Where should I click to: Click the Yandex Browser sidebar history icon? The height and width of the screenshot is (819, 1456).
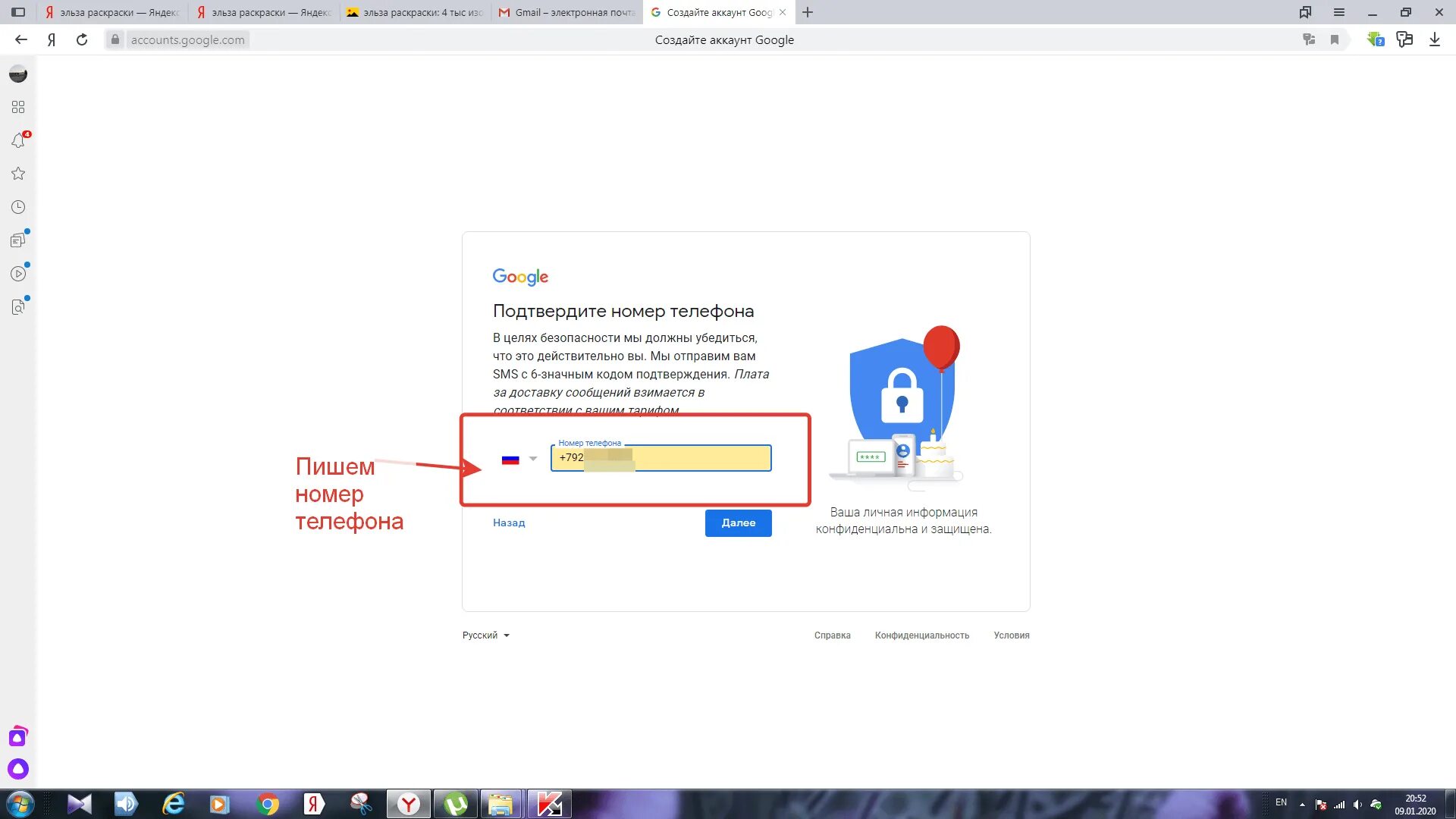pyautogui.click(x=18, y=206)
